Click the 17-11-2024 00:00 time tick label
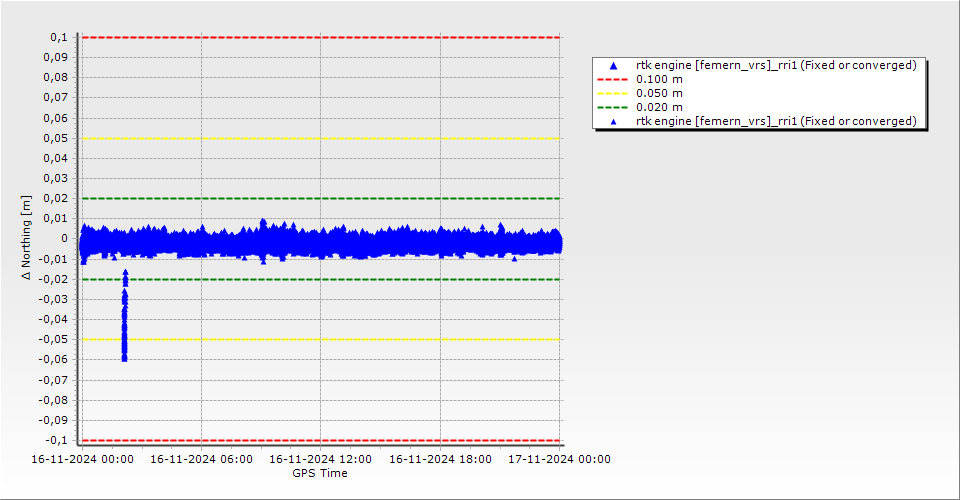 [559, 460]
